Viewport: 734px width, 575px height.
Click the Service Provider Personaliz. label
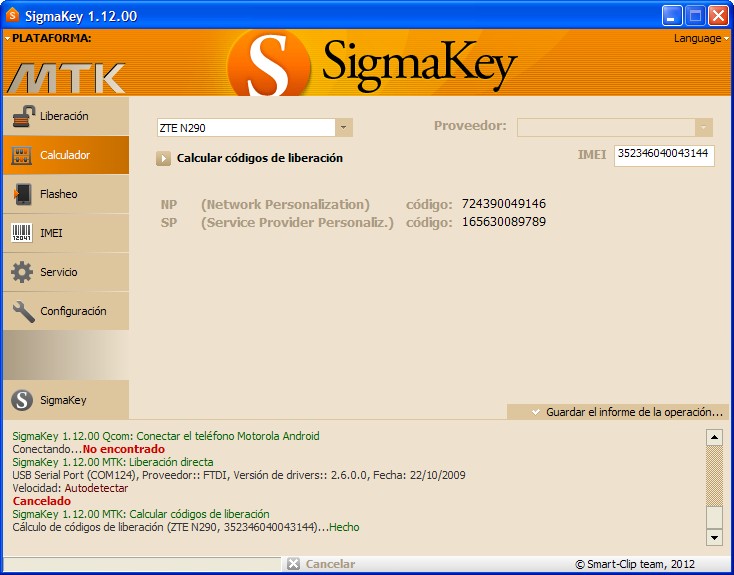[297, 222]
